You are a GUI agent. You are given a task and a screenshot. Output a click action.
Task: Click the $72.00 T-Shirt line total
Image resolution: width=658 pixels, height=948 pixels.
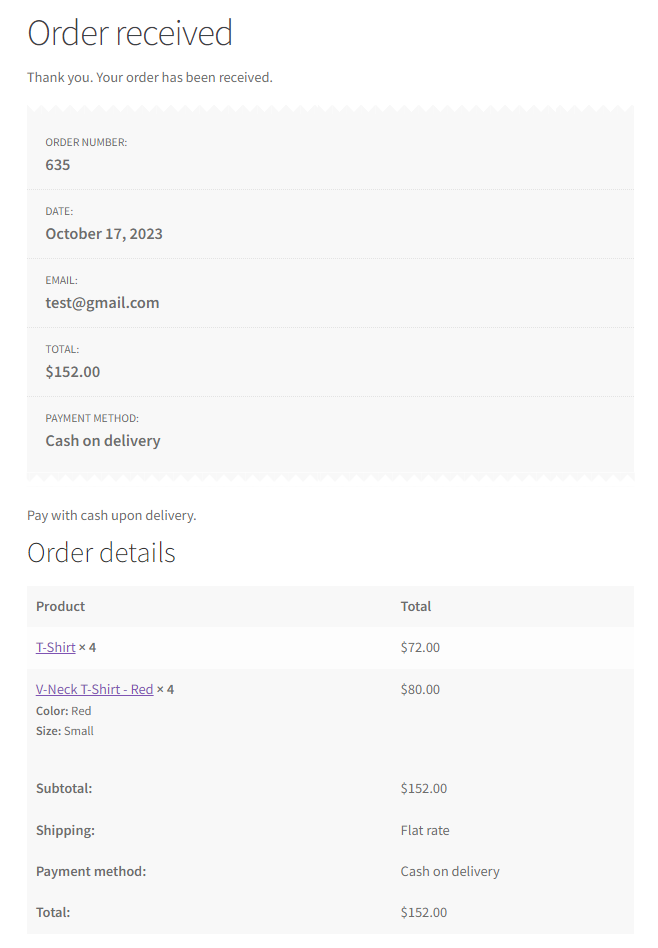click(420, 647)
